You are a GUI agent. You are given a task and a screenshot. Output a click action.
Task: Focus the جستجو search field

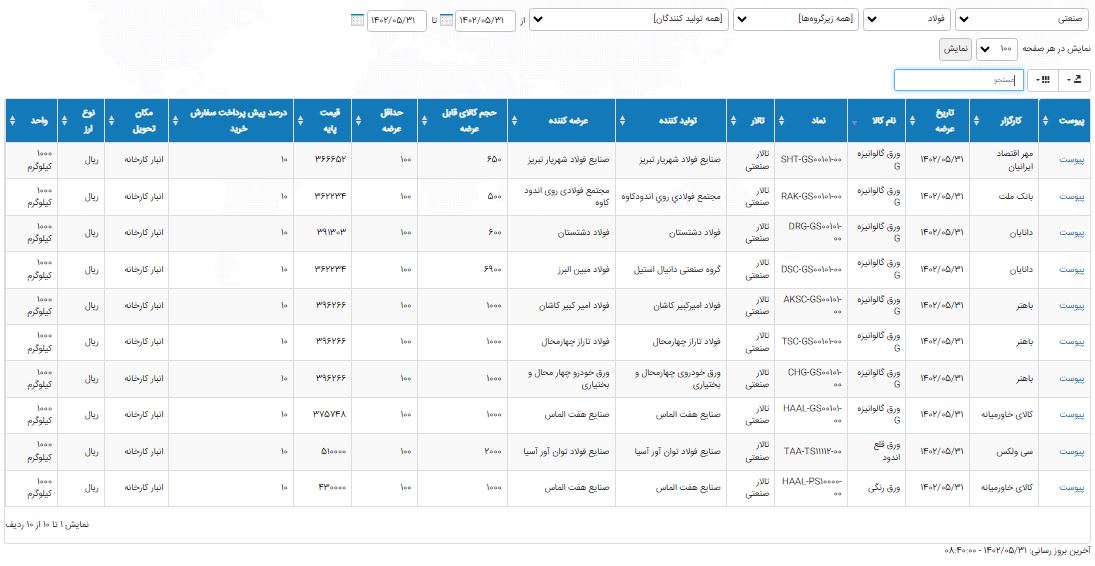pyautogui.click(x=959, y=80)
